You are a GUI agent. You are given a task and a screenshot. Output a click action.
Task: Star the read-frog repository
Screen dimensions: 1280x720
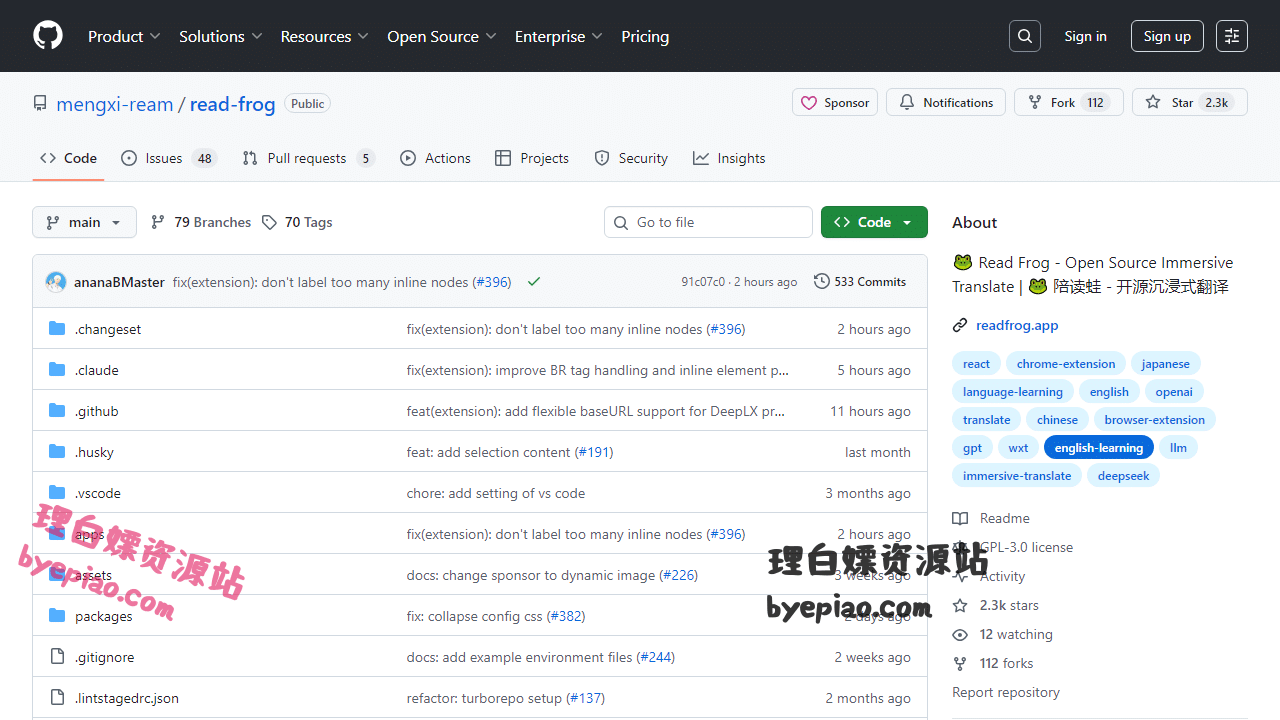pos(1189,103)
